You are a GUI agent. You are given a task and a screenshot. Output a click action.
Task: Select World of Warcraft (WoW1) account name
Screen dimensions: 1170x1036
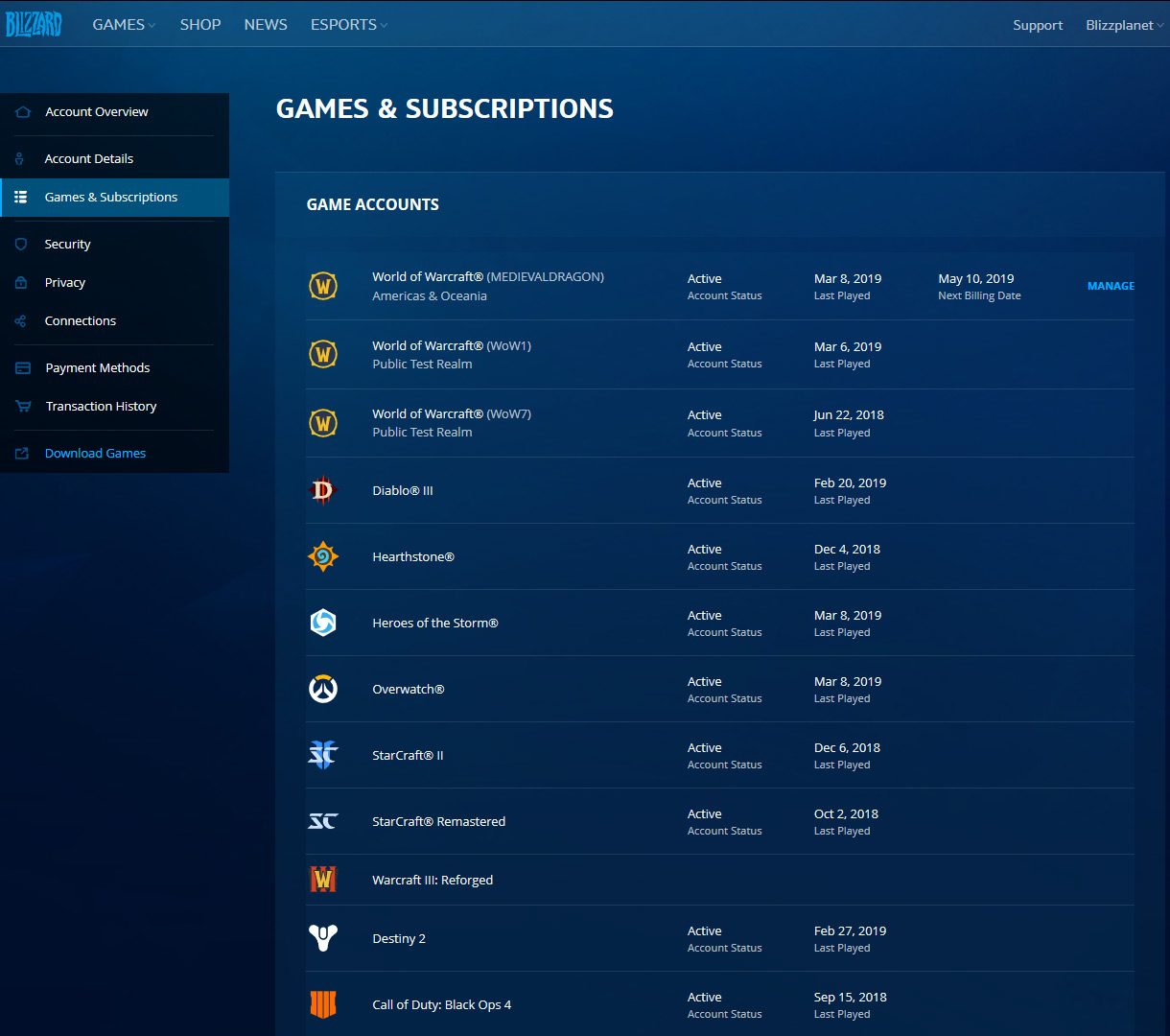coord(452,345)
